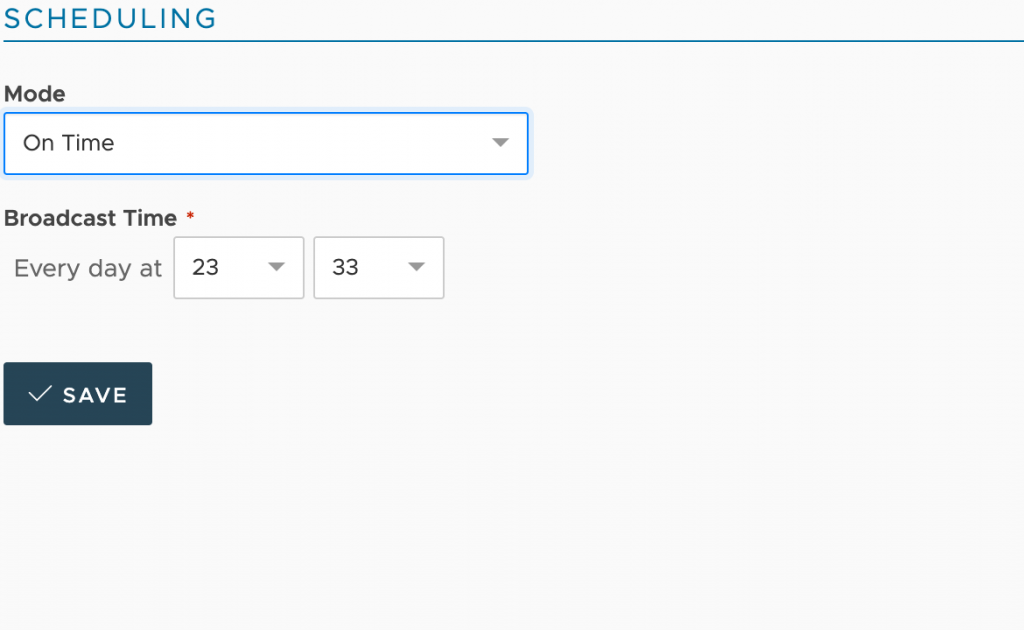Image resolution: width=1024 pixels, height=630 pixels.
Task: Click the red required asterisk
Action: pyautogui.click(x=190, y=215)
